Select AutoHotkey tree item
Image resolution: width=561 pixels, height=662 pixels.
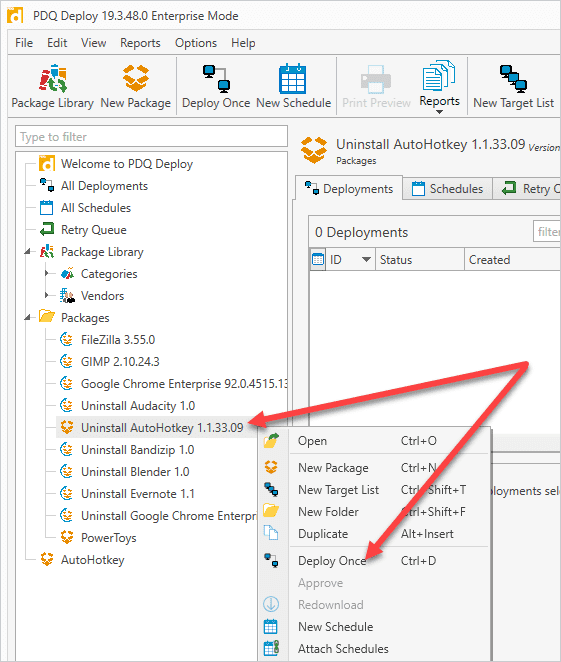(x=92, y=559)
